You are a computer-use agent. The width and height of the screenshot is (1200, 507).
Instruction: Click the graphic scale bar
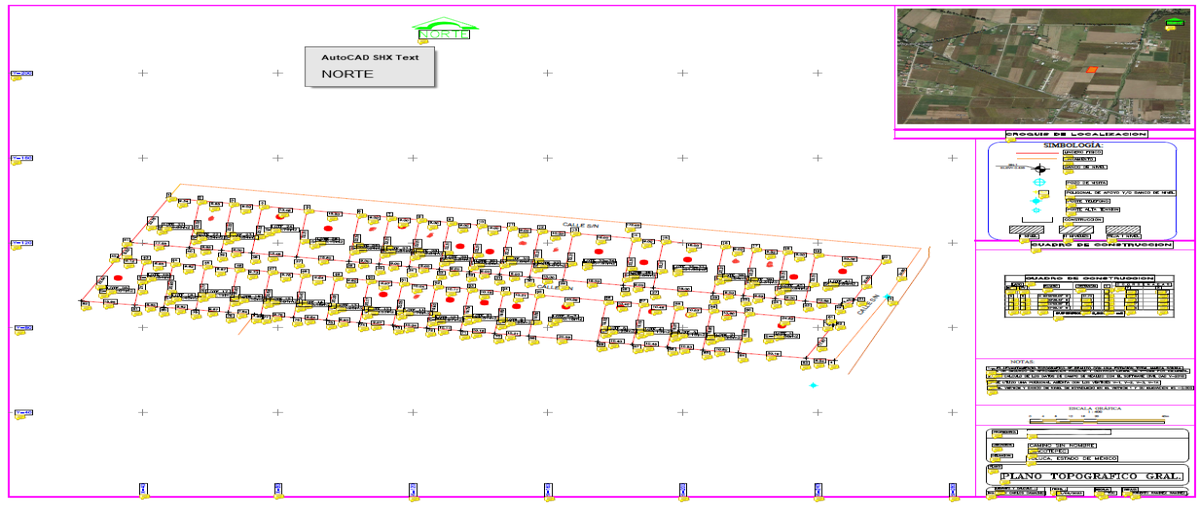coord(1097,421)
